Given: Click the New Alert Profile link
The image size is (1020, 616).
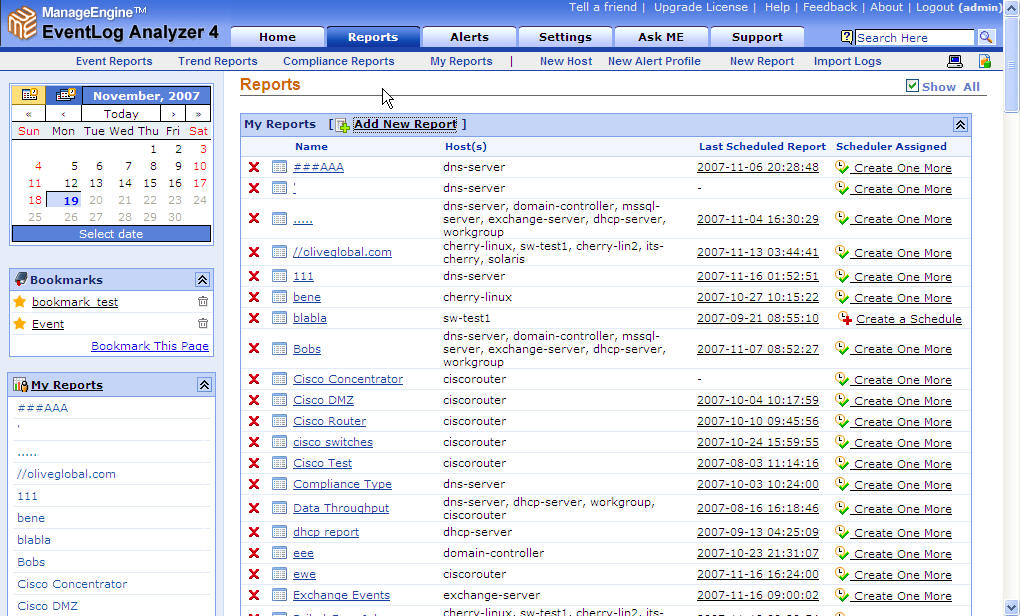Looking at the screenshot, I should (654, 61).
